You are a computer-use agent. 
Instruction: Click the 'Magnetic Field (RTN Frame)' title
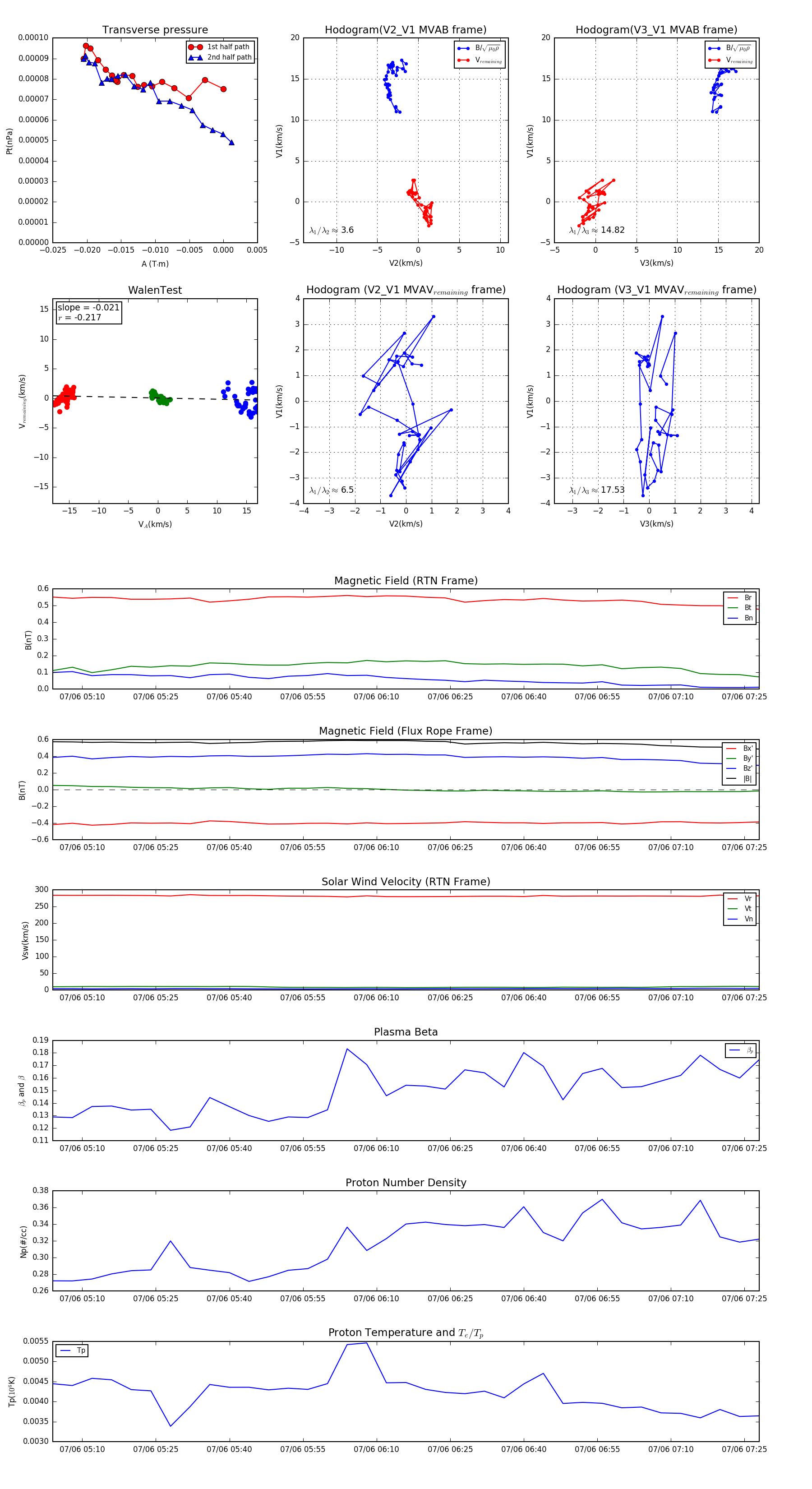tap(406, 581)
